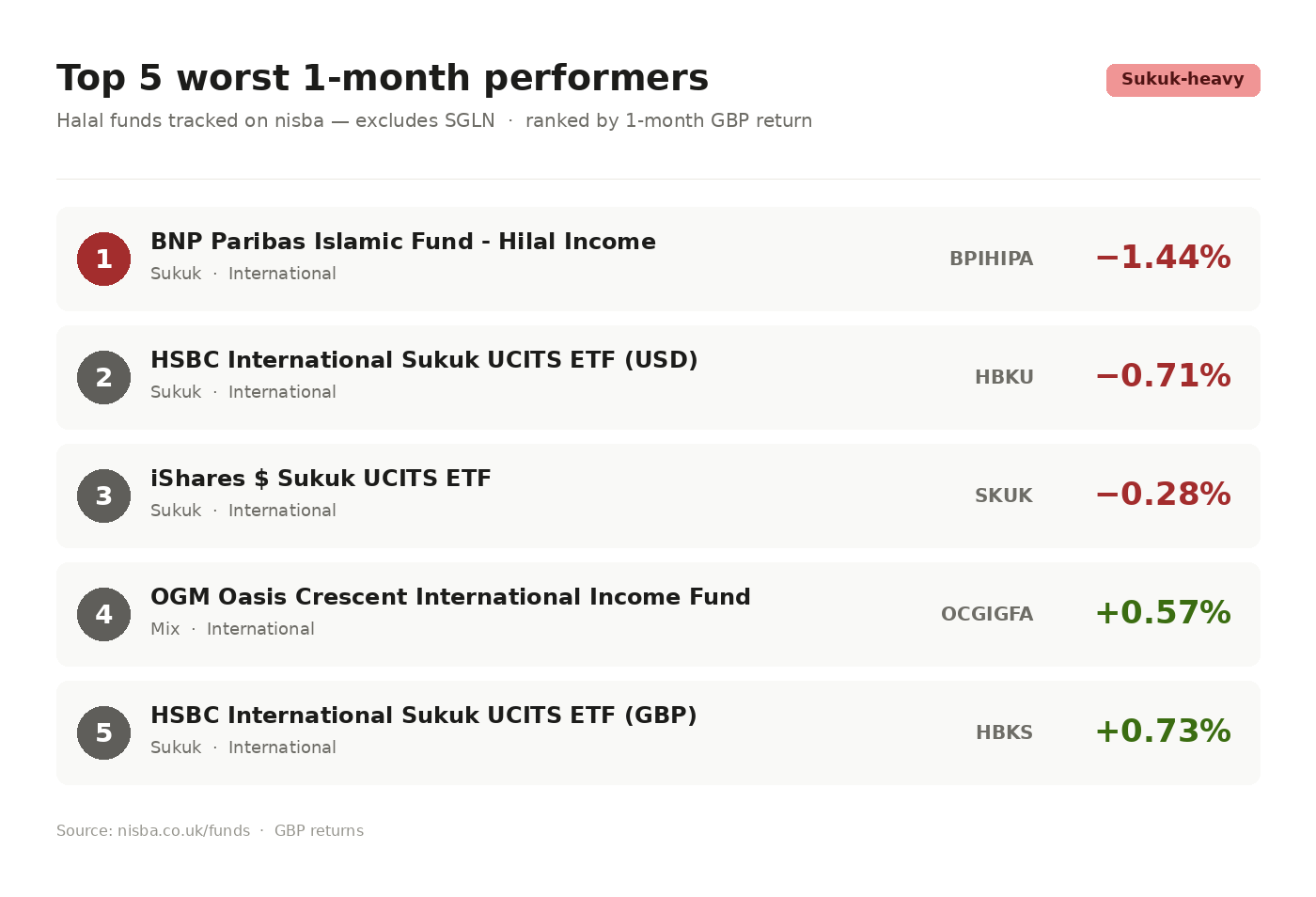Screen dimensions: 1316x897
Task: Open iShares $ Sukuk UCITS ETF
Action: point(321,479)
